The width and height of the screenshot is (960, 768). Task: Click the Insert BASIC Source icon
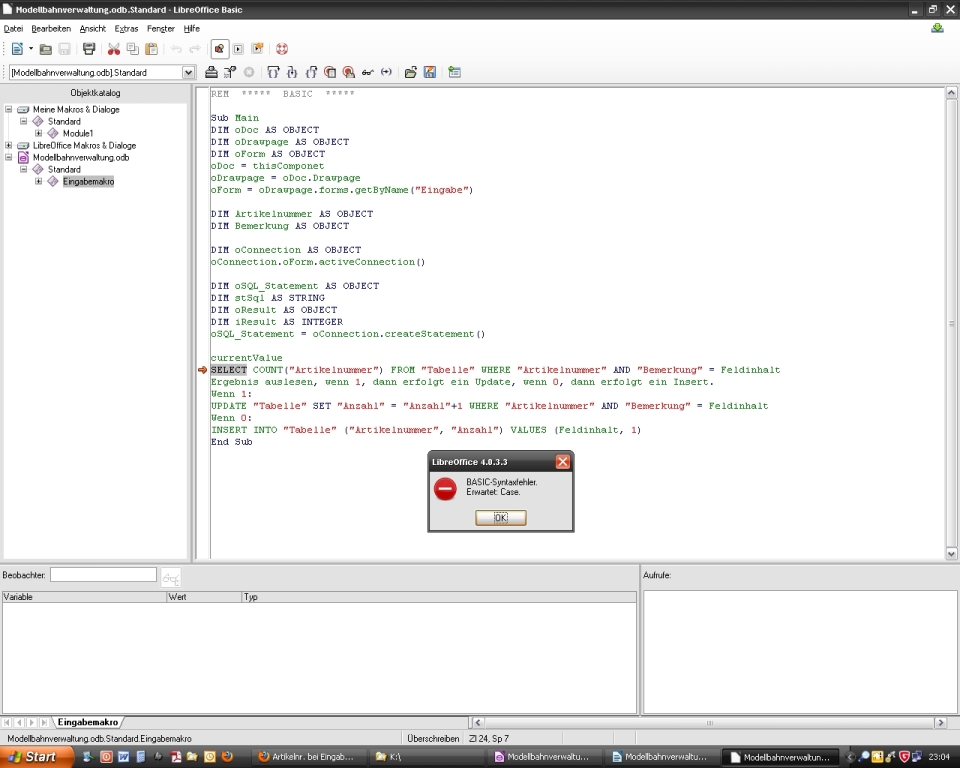coord(411,72)
